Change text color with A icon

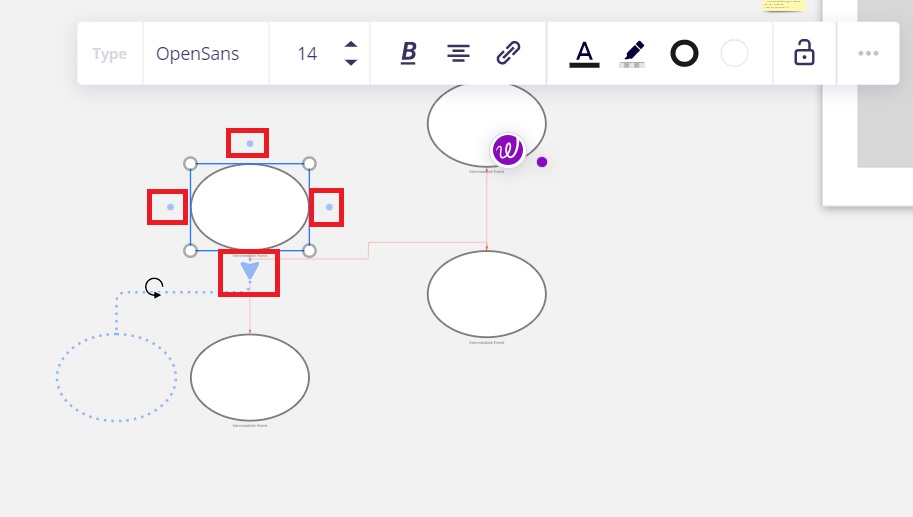pyautogui.click(x=584, y=54)
